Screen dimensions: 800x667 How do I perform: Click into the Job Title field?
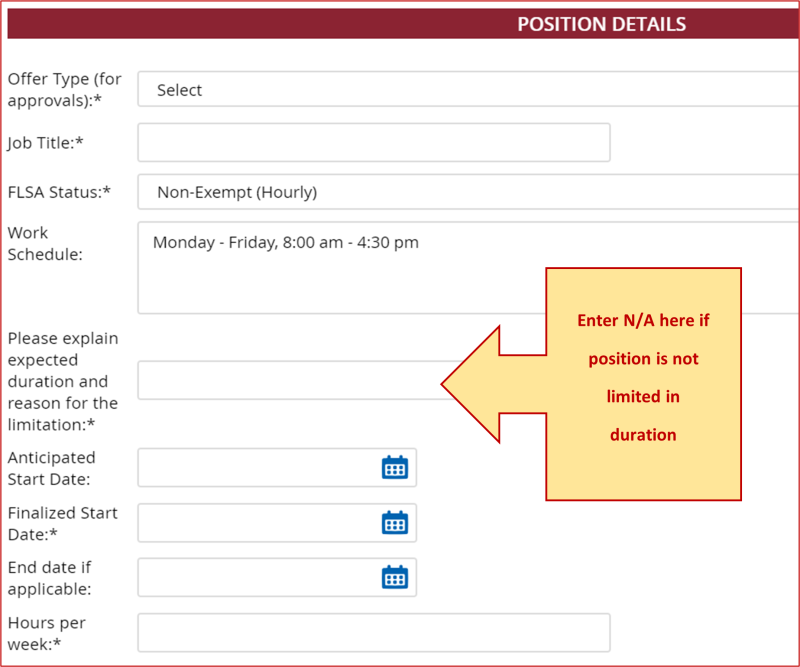click(x=373, y=142)
